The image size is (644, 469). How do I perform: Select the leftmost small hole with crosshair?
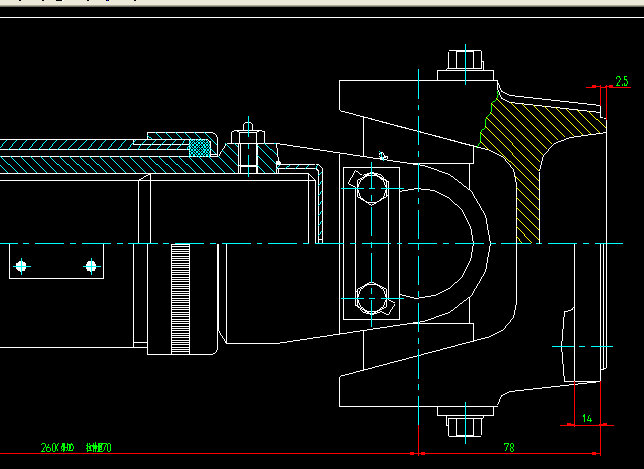pos(22,265)
